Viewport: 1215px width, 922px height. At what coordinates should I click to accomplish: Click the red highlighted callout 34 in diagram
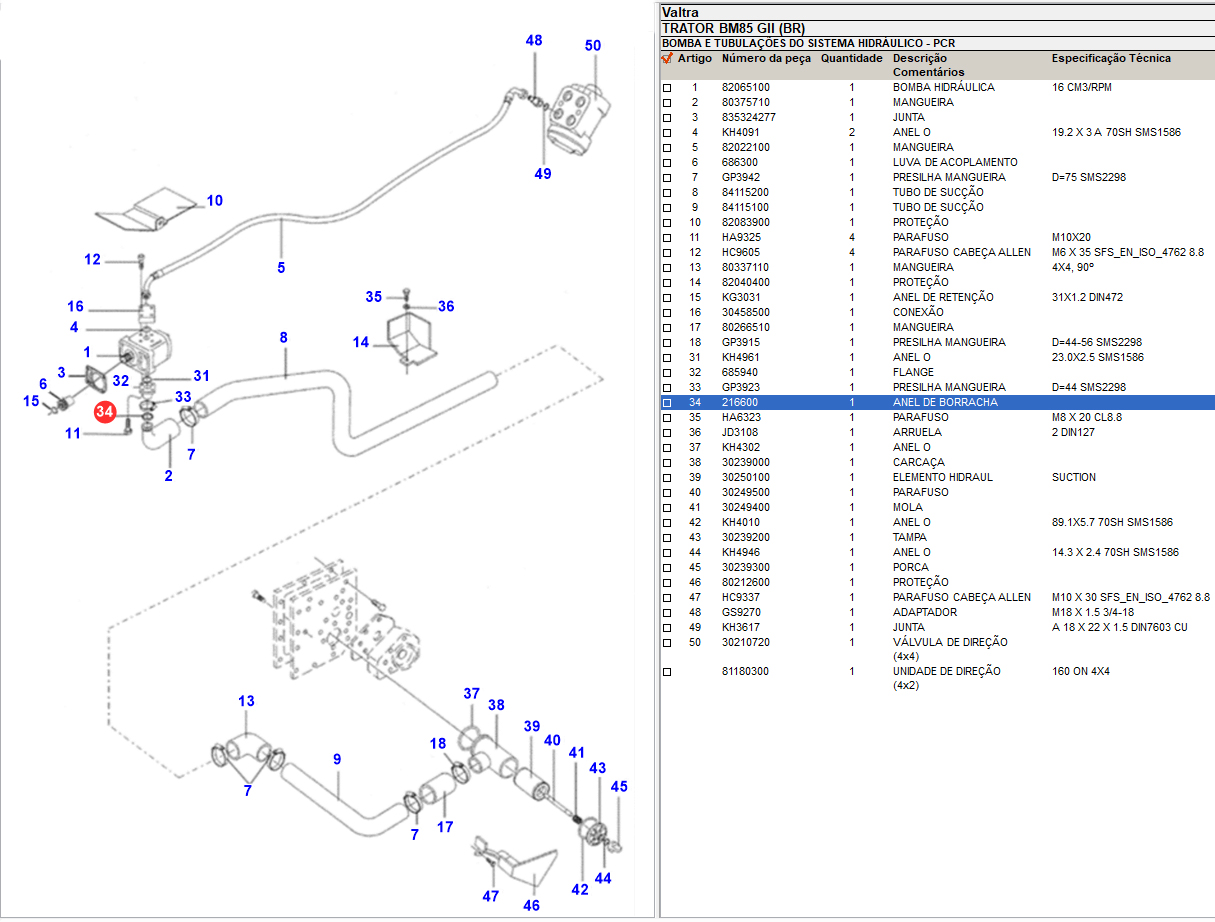click(x=105, y=411)
